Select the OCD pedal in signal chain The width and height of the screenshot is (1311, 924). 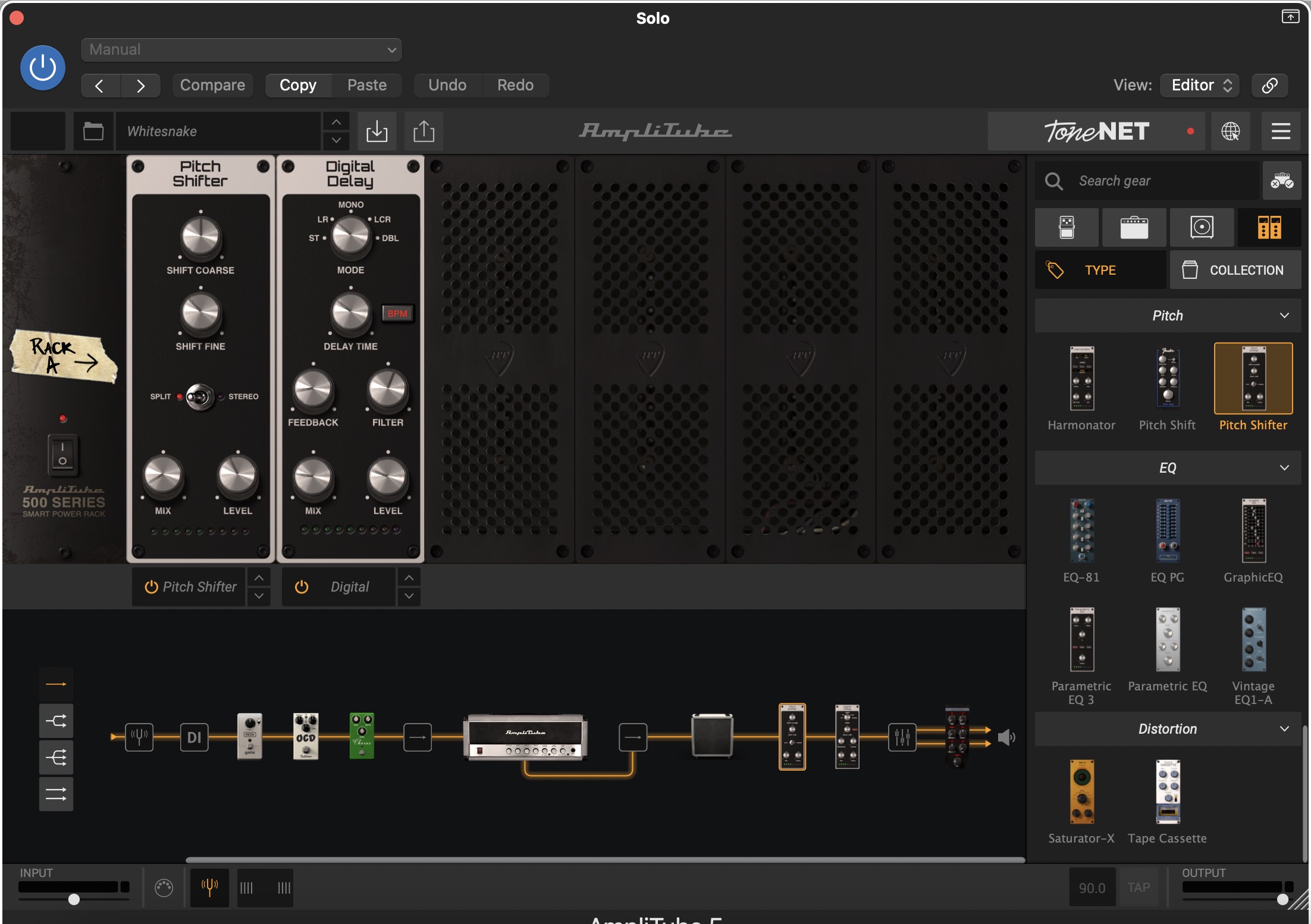(306, 736)
